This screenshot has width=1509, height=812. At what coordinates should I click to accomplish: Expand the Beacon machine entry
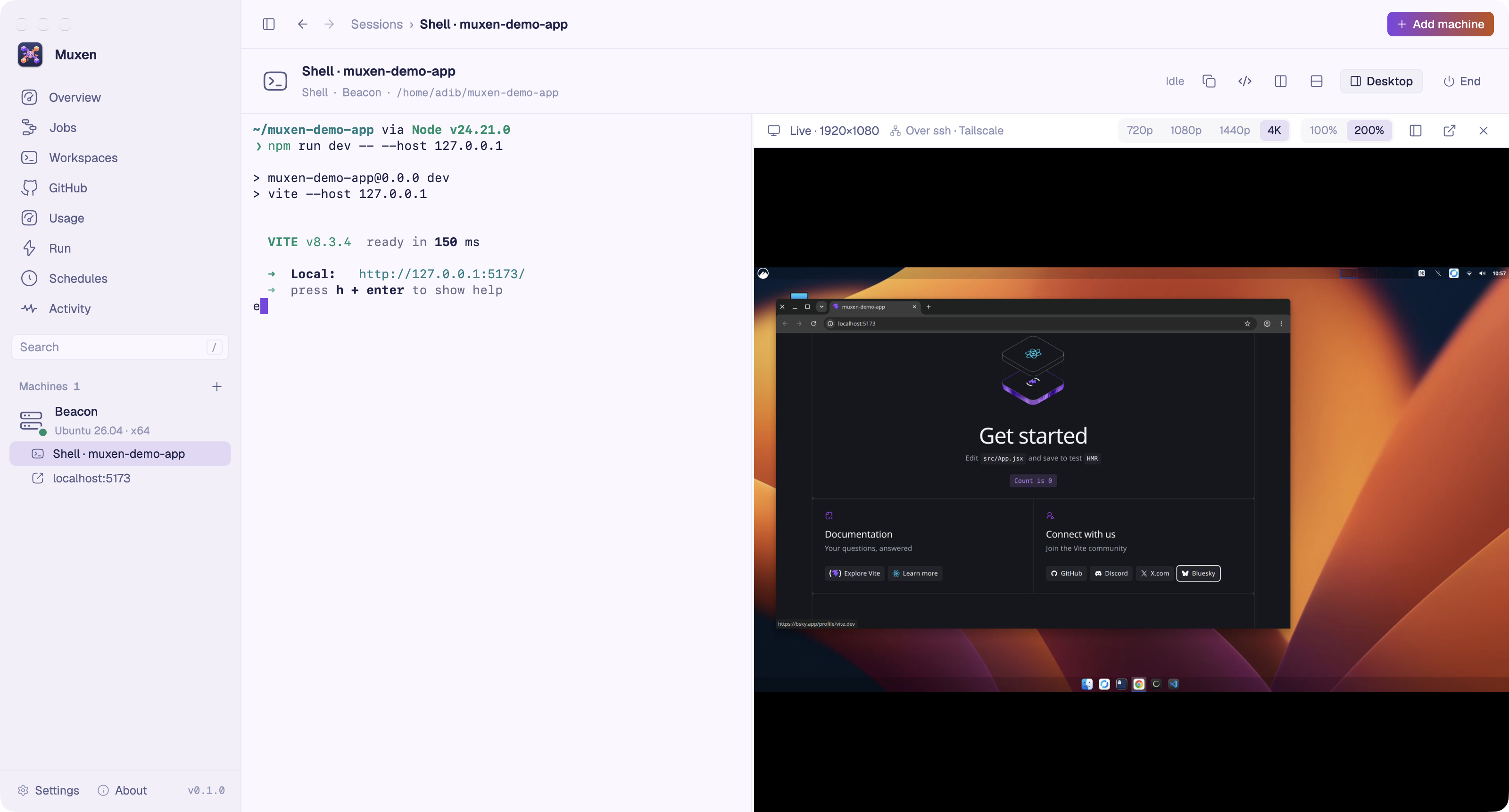(x=120, y=421)
